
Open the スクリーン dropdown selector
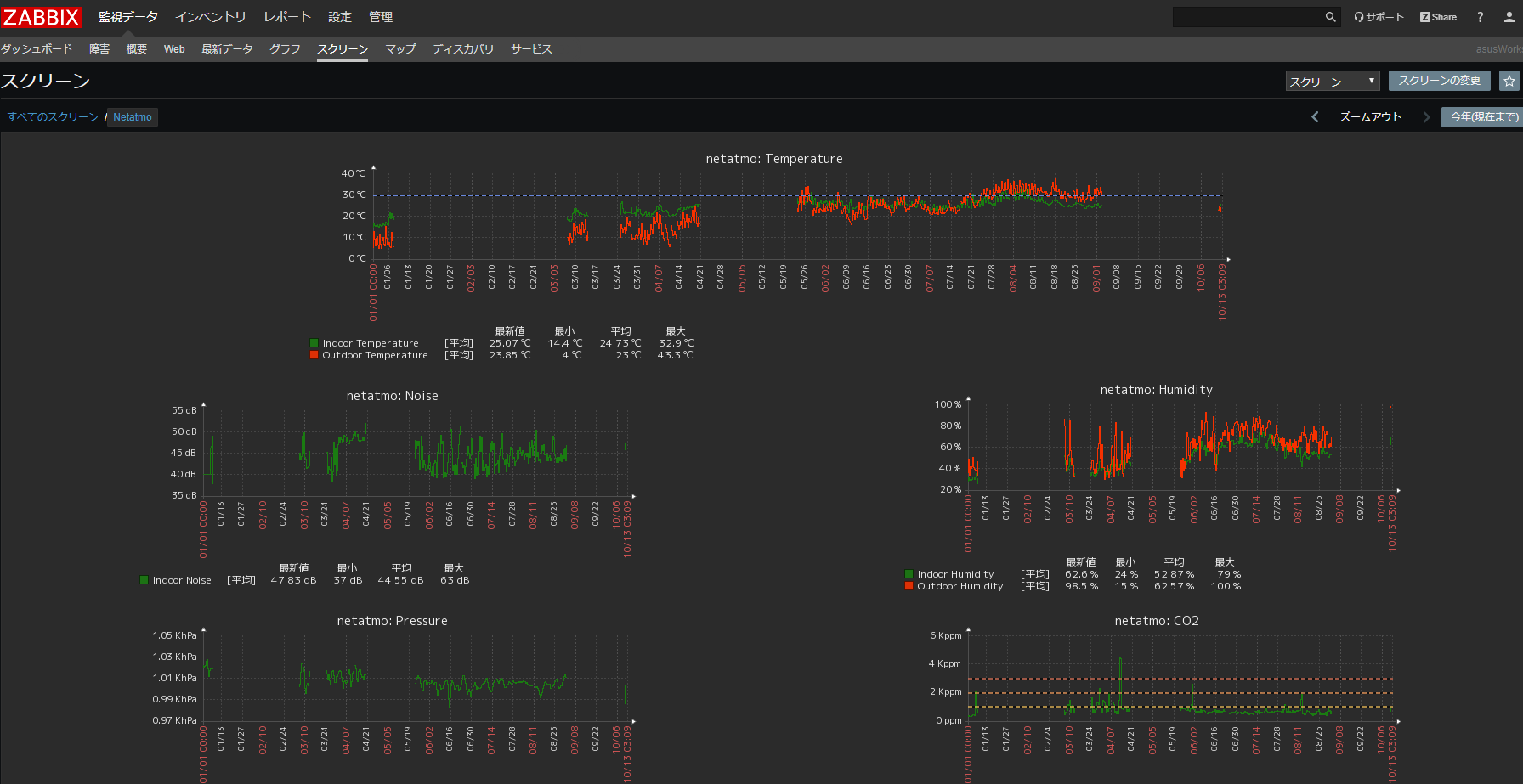tap(1332, 82)
